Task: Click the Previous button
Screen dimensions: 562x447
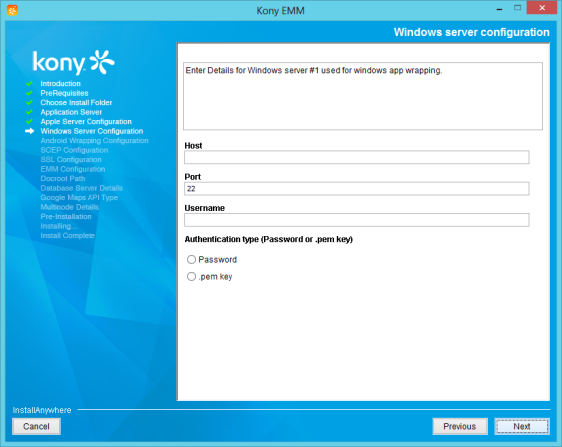Action: tap(460, 426)
